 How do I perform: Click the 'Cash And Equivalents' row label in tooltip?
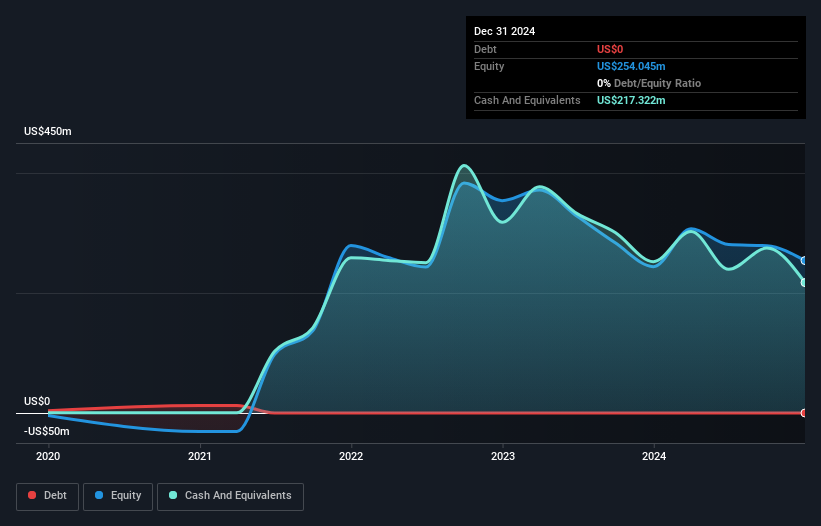coord(527,100)
